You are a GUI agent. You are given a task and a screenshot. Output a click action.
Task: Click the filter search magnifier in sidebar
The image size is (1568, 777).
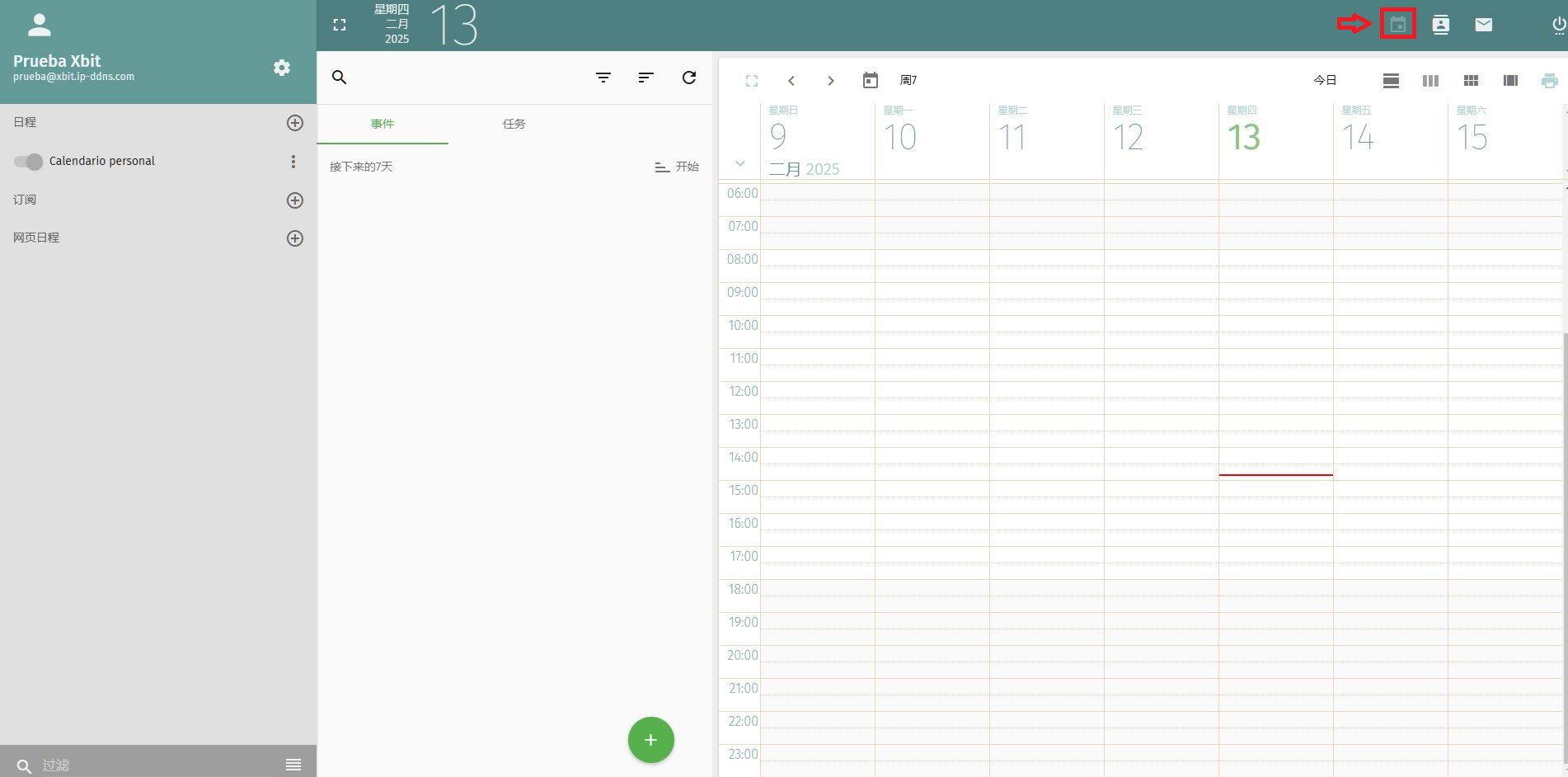tap(24, 765)
